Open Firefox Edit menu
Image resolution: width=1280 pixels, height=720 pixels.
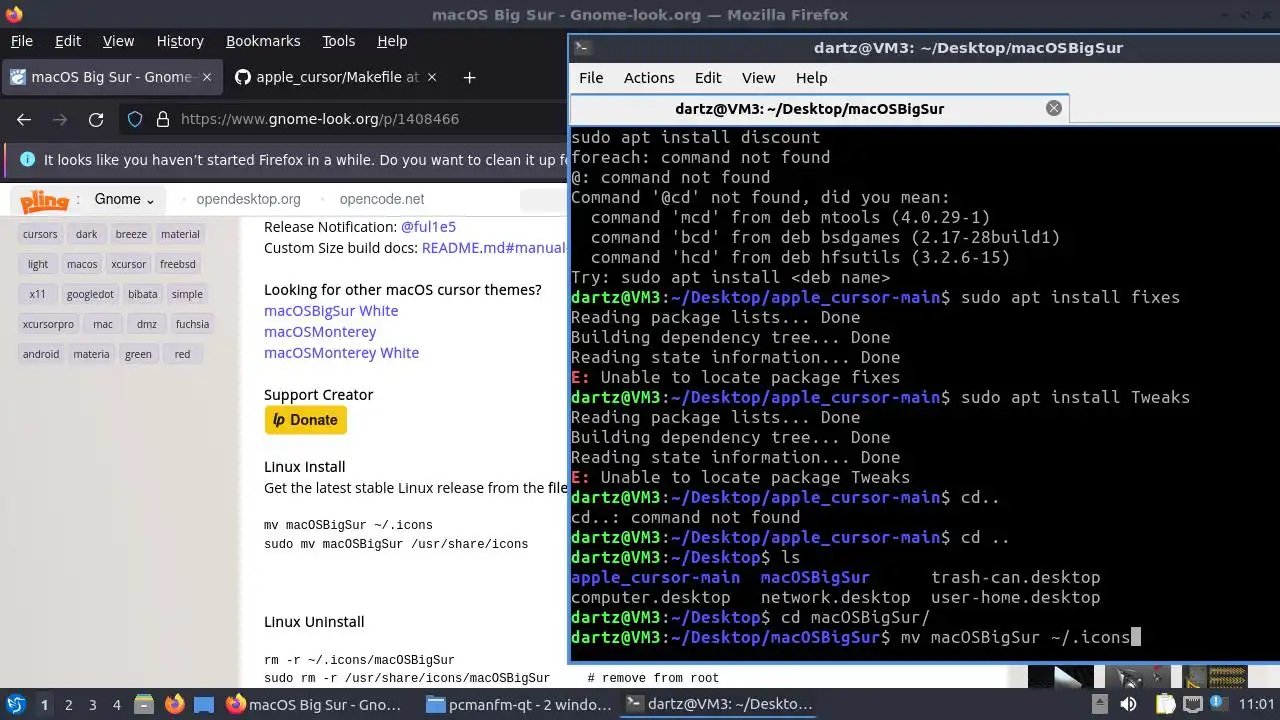coord(68,41)
